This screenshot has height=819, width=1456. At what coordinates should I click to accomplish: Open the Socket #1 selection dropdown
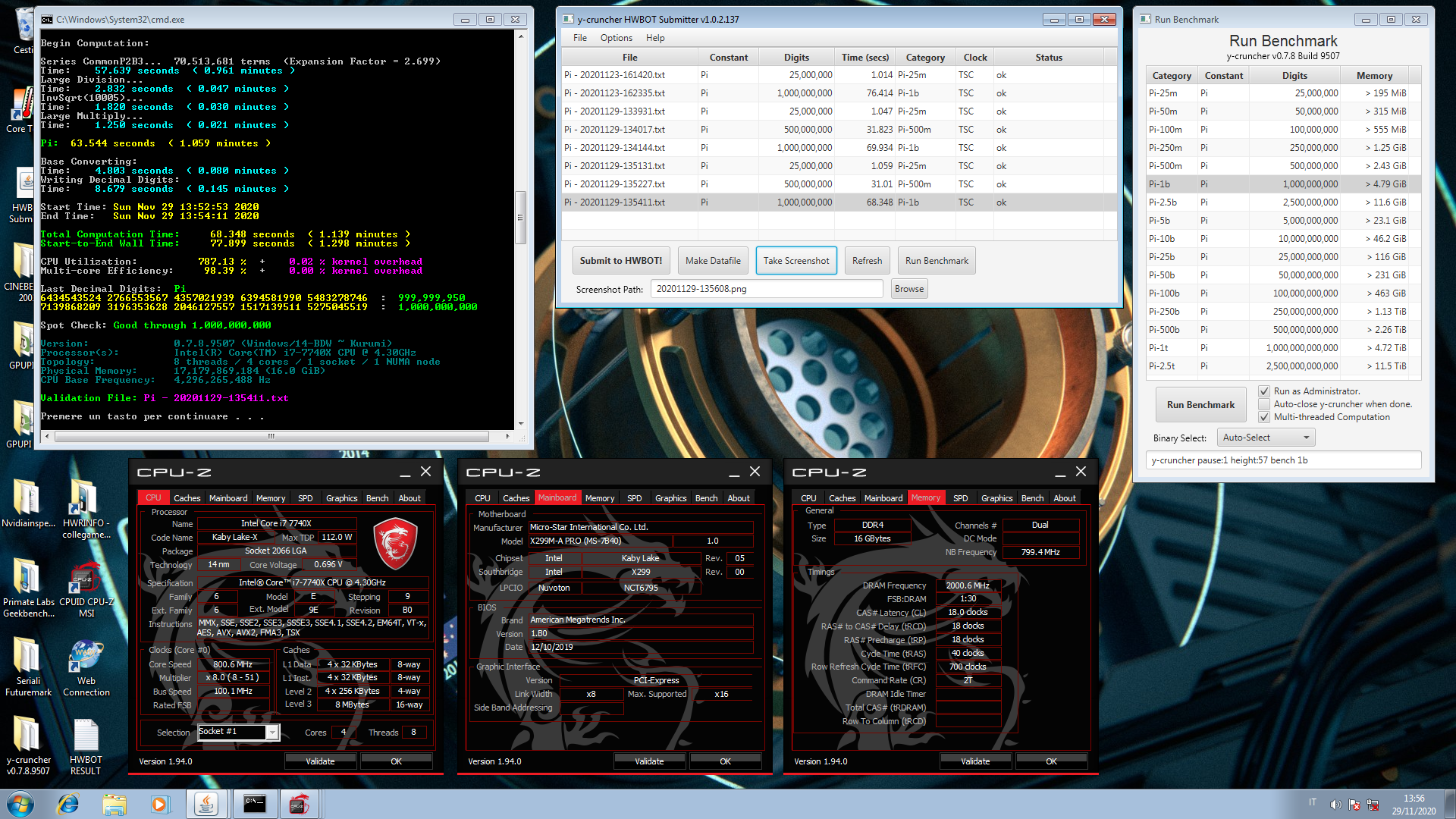[x=238, y=732]
